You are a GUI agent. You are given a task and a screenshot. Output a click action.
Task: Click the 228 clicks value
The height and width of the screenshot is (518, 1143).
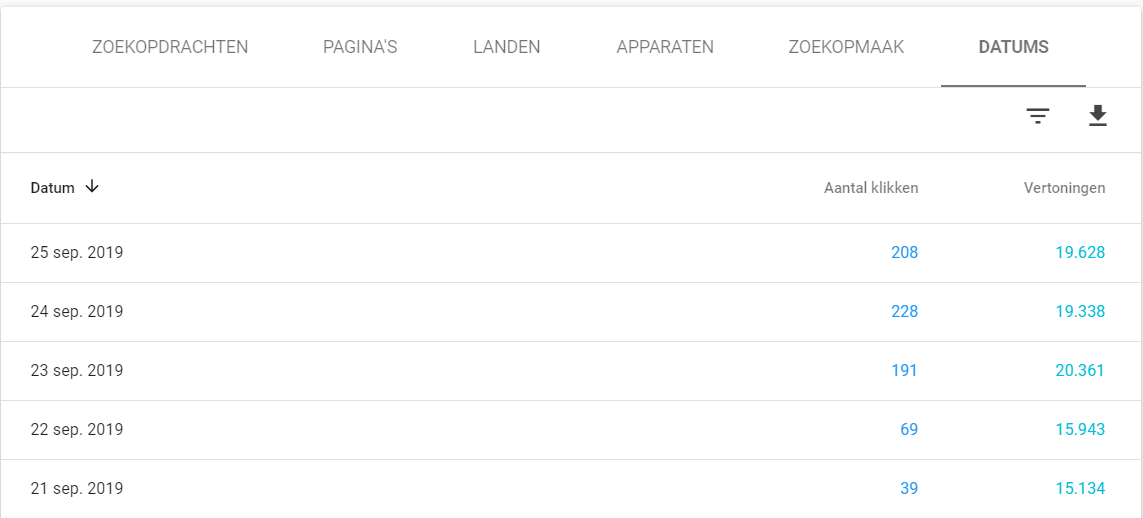[904, 312]
